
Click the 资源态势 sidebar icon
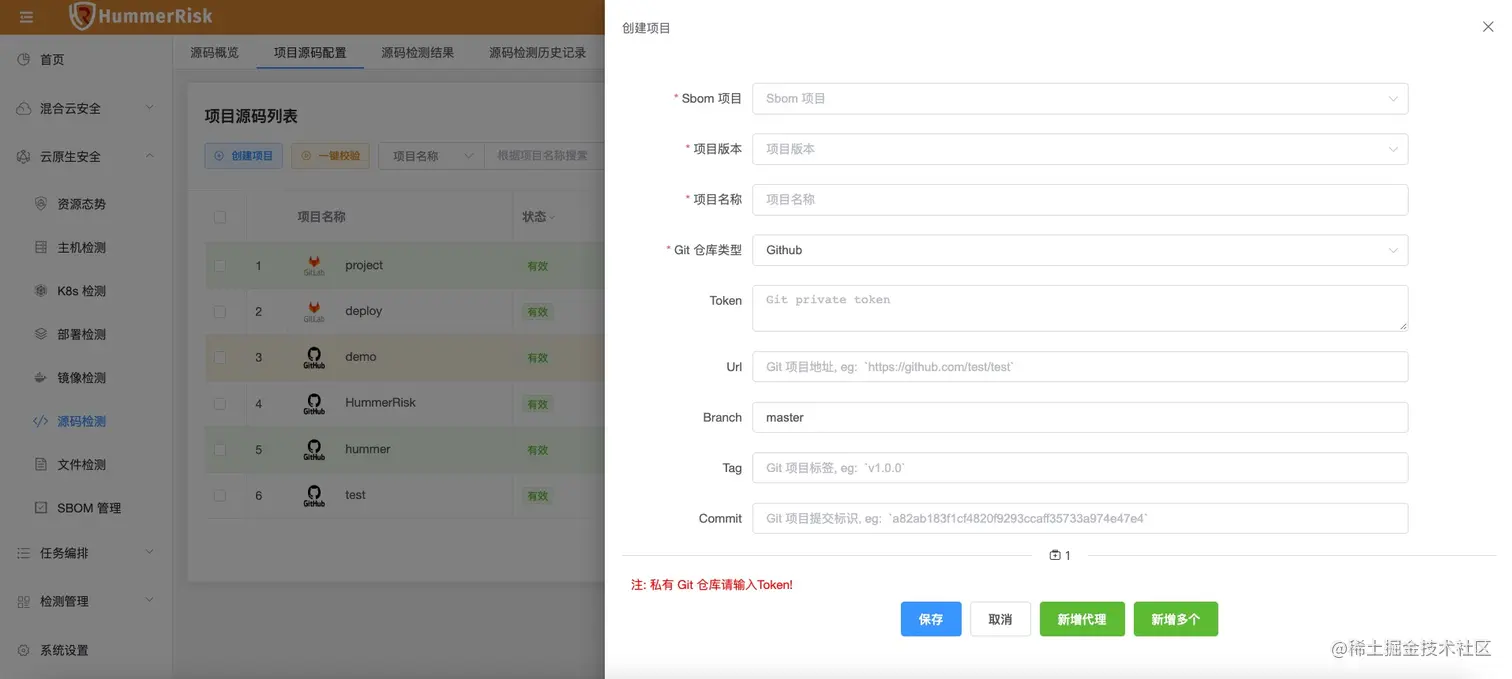click(41, 204)
